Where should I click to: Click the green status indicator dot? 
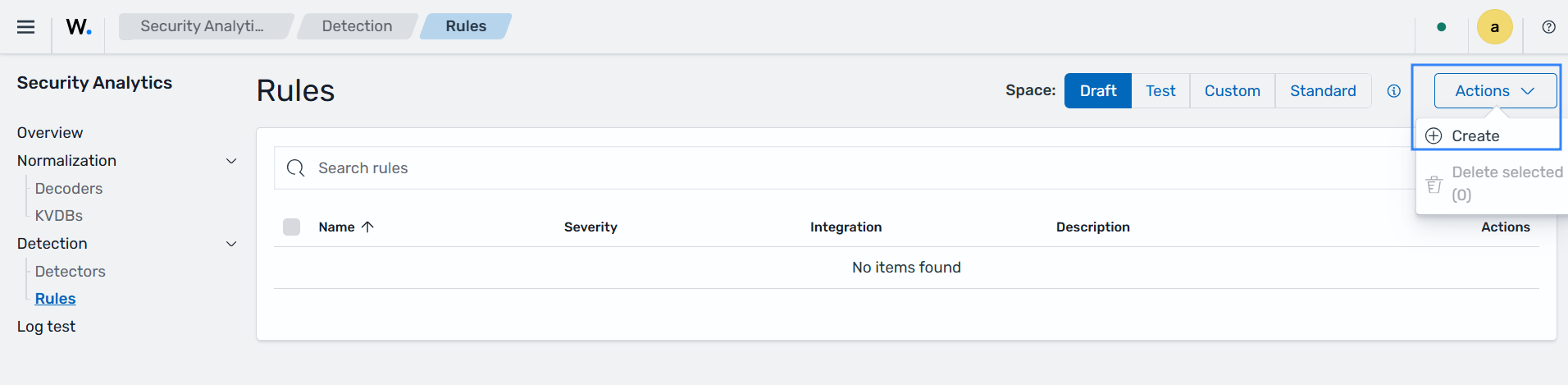coord(1442,27)
